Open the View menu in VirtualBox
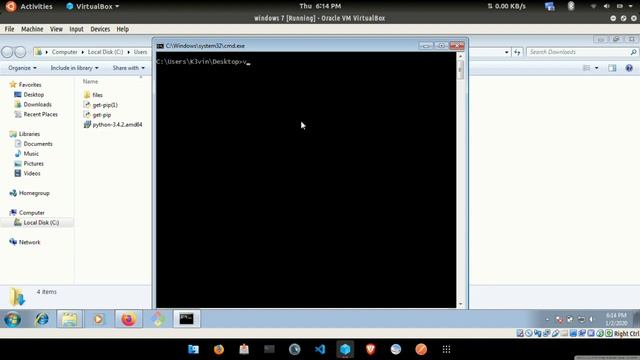This screenshot has height=360, width=640. click(56, 29)
